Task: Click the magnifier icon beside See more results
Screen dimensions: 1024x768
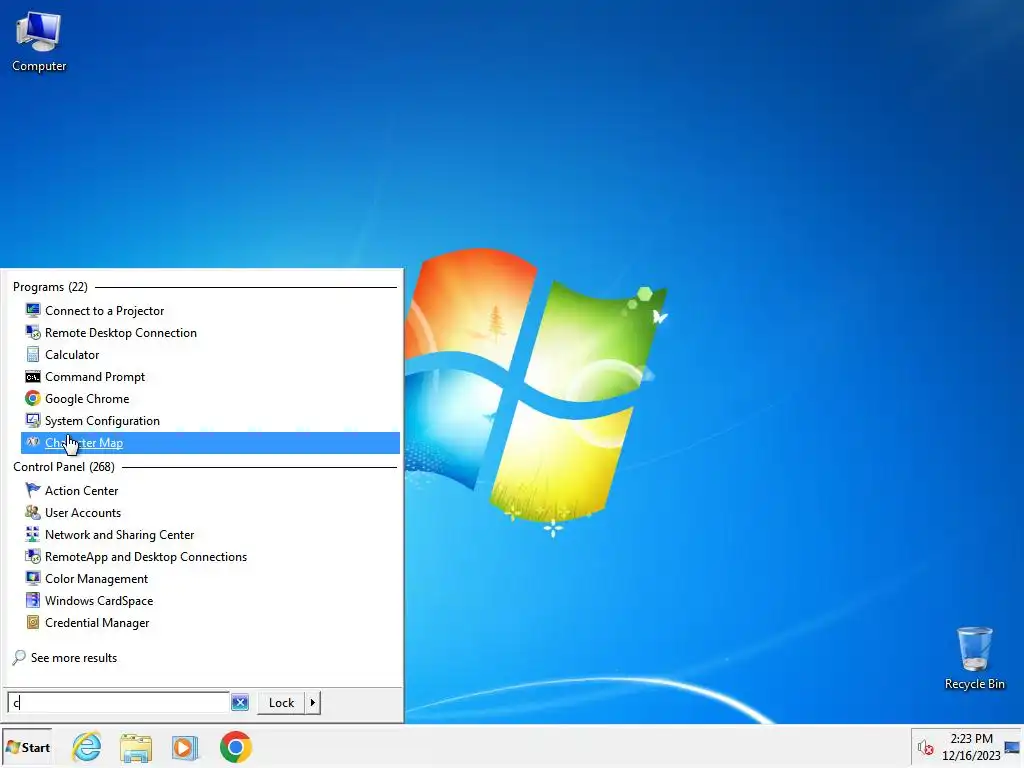Action: coord(19,658)
